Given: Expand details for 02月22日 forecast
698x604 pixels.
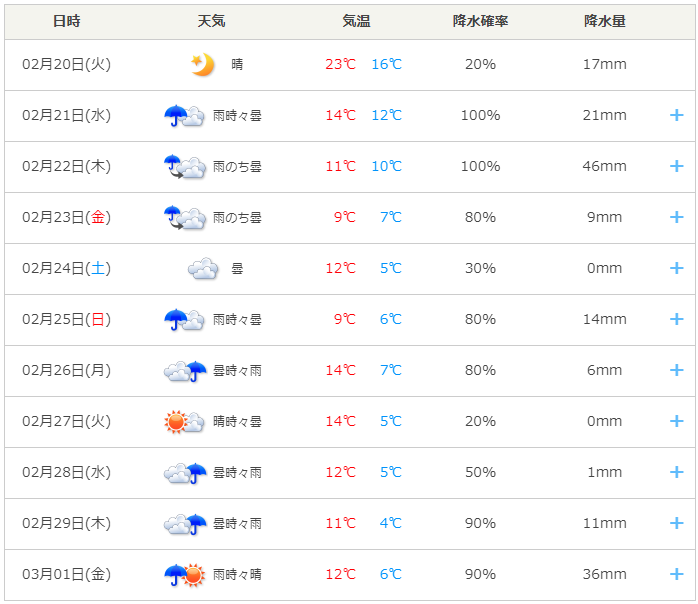Looking at the screenshot, I should (x=676, y=166).
